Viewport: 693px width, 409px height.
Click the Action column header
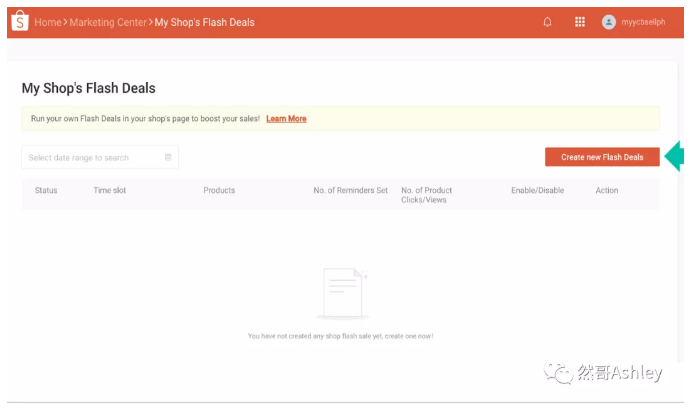[607, 190]
